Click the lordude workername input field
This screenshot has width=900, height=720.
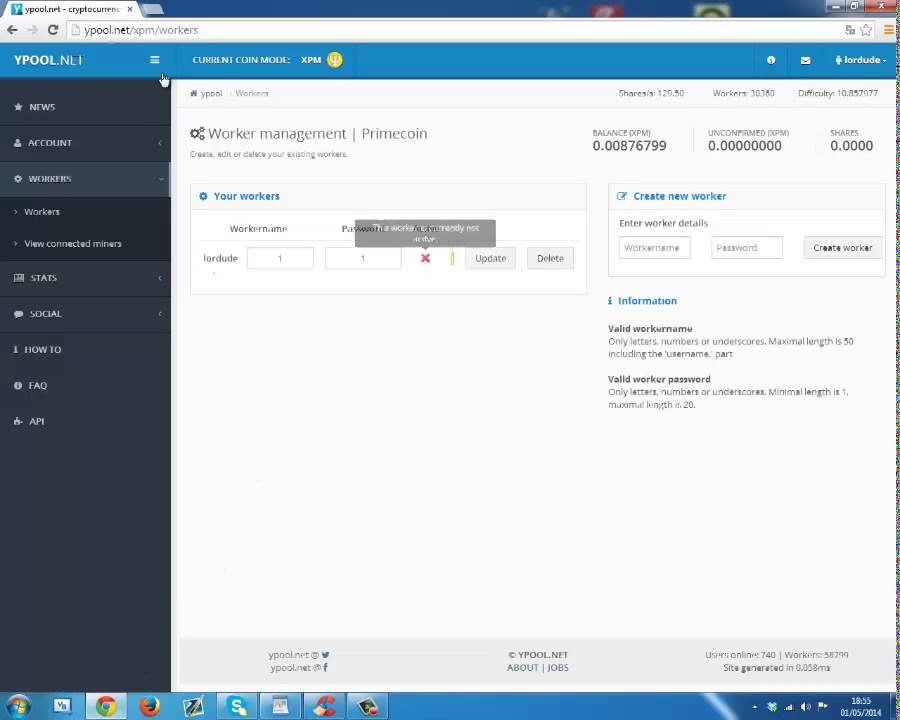click(280, 258)
